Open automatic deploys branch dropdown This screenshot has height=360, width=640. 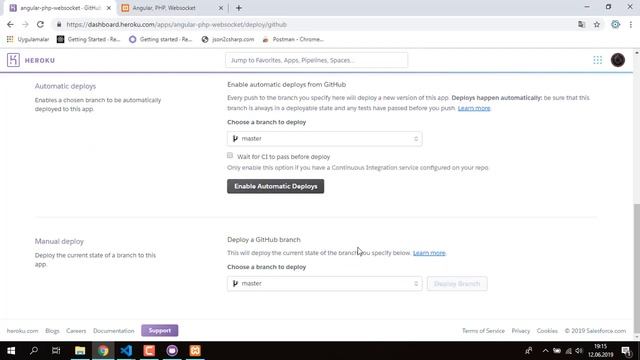[324, 139]
